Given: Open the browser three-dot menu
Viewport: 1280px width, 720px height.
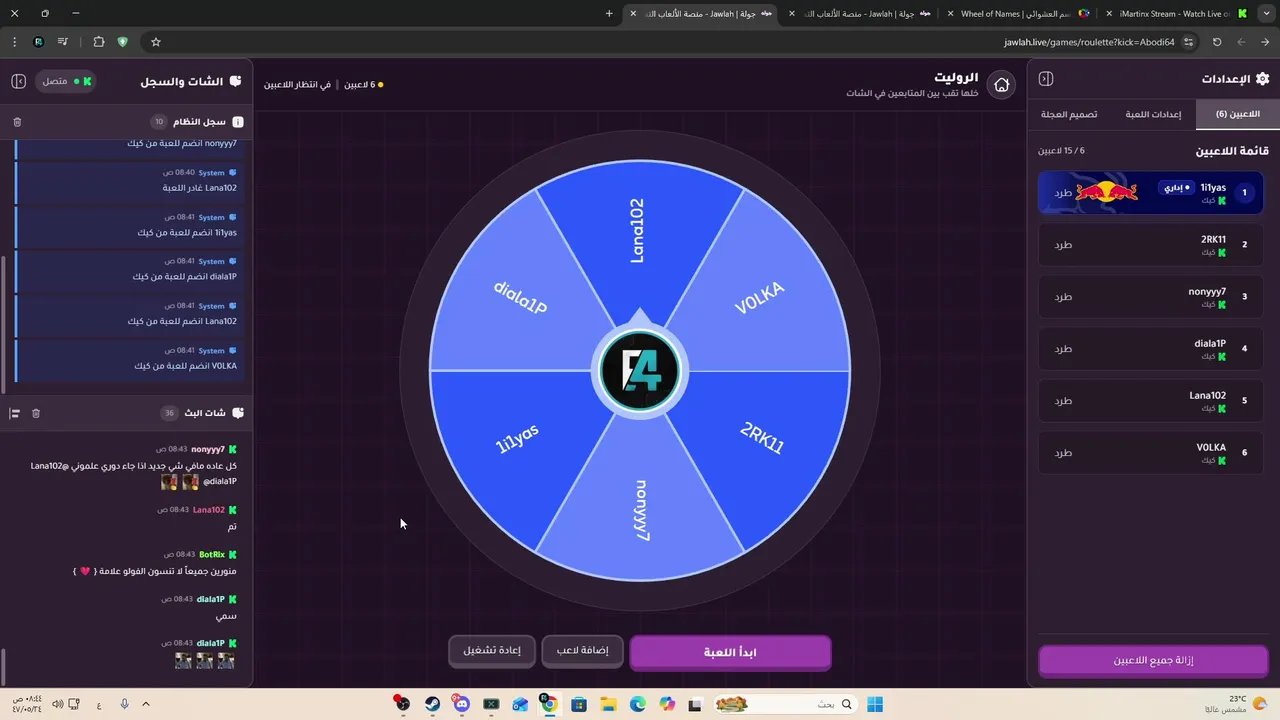Looking at the screenshot, I should [x=14, y=42].
